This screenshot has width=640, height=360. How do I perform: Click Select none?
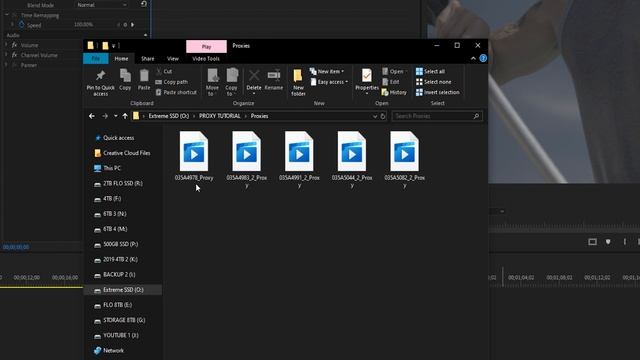pos(433,82)
